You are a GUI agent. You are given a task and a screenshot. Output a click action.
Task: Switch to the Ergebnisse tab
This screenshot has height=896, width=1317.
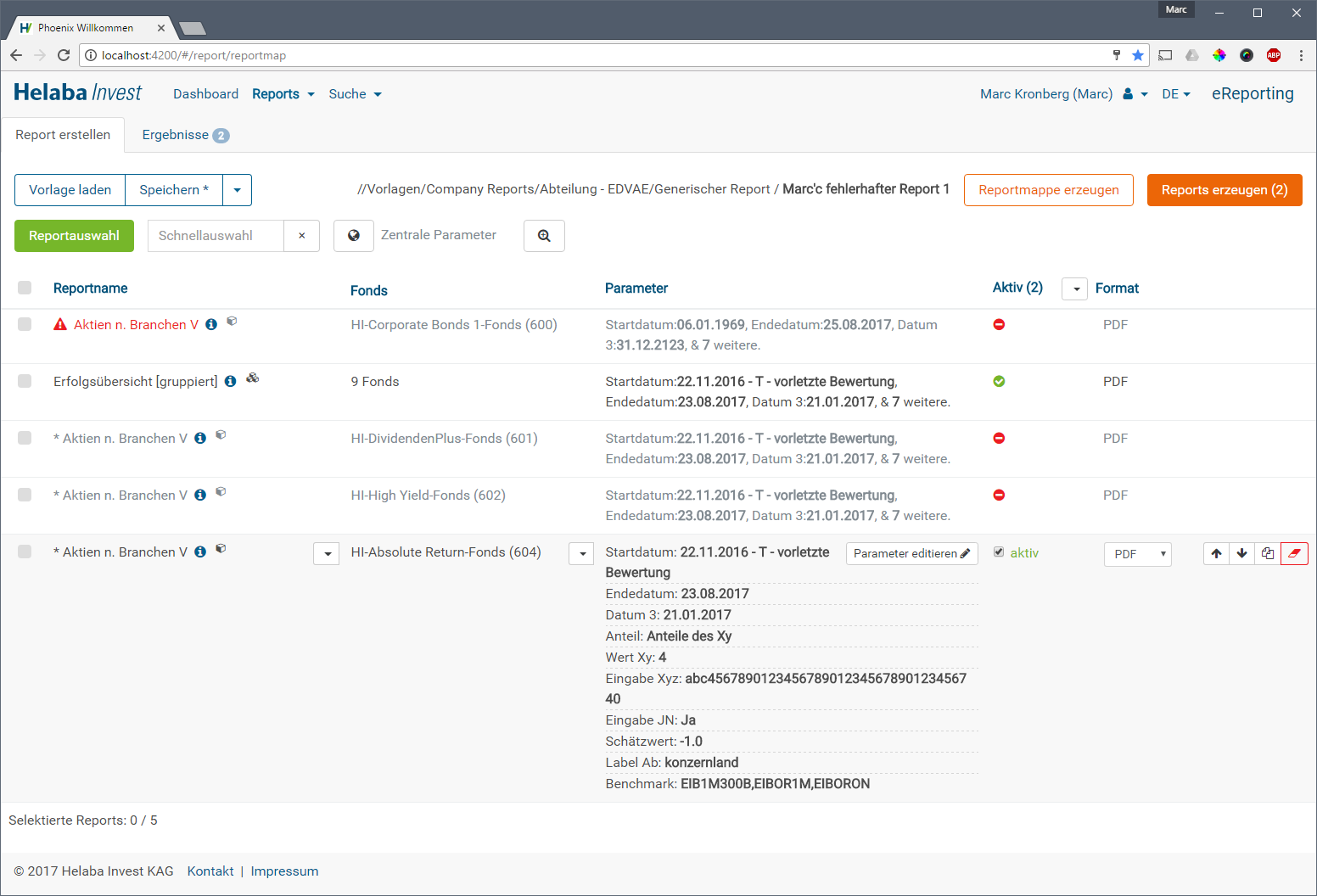click(x=185, y=135)
